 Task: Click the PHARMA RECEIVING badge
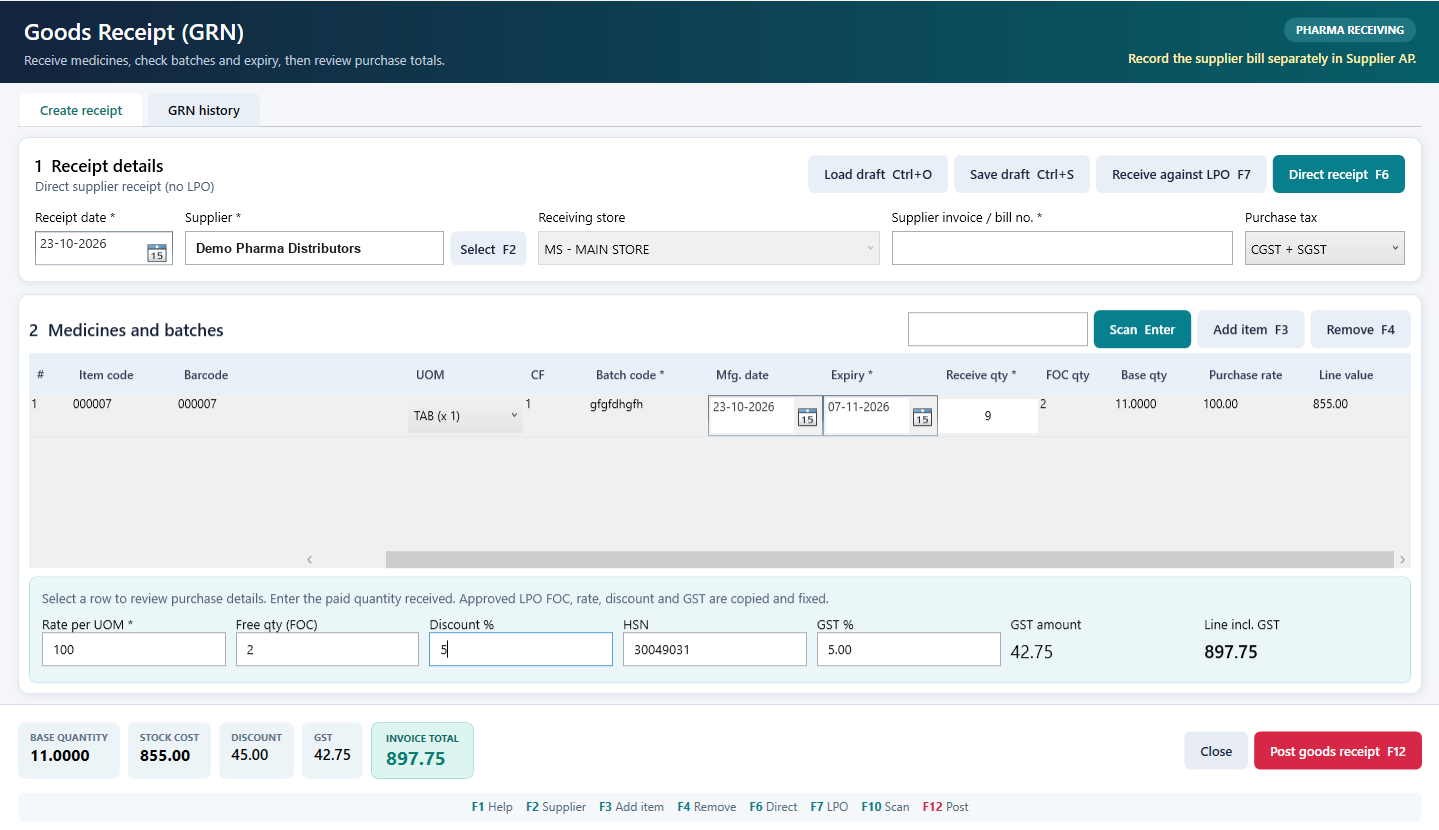[1350, 30]
